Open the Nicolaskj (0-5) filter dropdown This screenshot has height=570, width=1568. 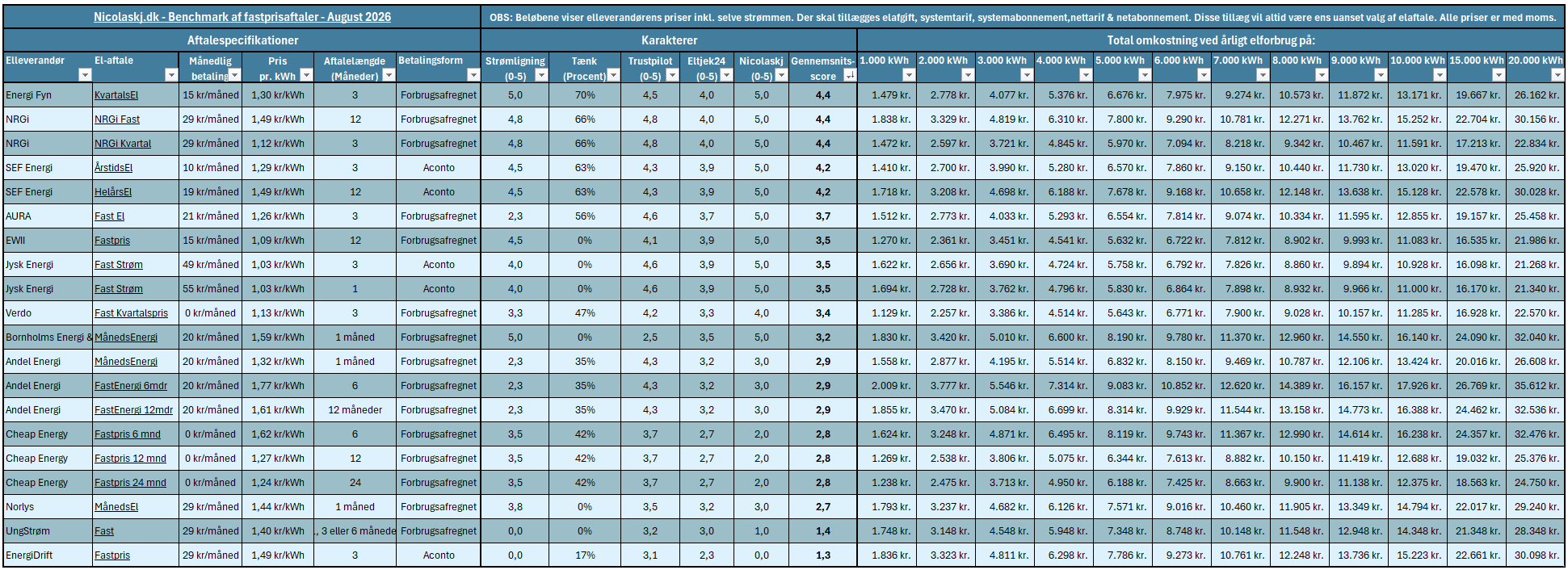pos(781,75)
